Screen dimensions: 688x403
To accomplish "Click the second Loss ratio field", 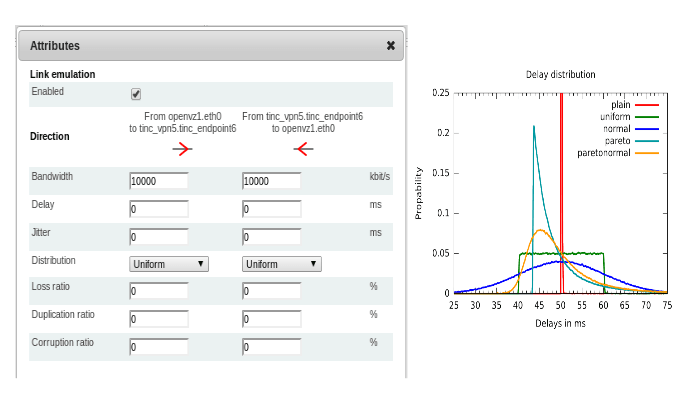I will click(x=271, y=291).
